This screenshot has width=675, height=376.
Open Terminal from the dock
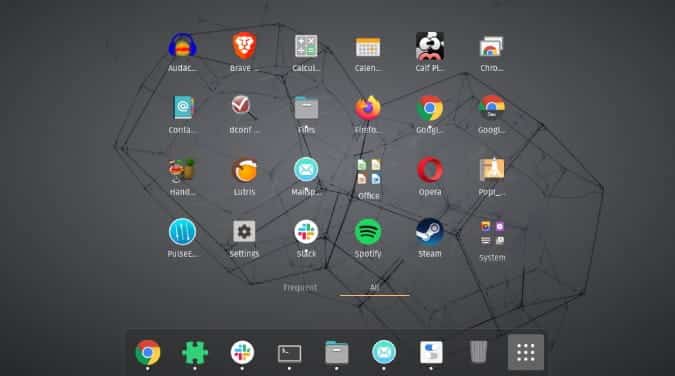(289, 353)
